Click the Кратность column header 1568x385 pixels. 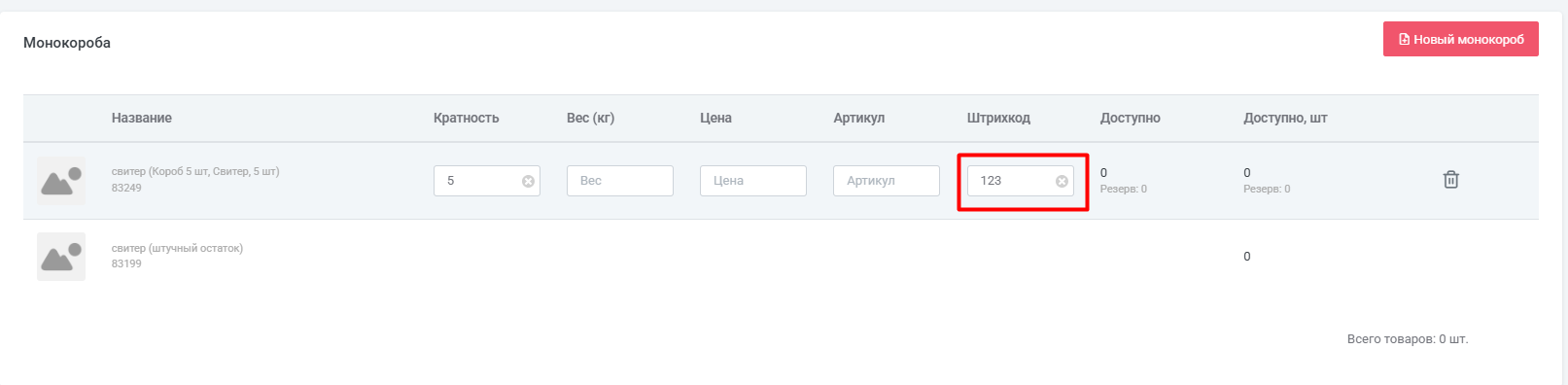(x=467, y=118)
